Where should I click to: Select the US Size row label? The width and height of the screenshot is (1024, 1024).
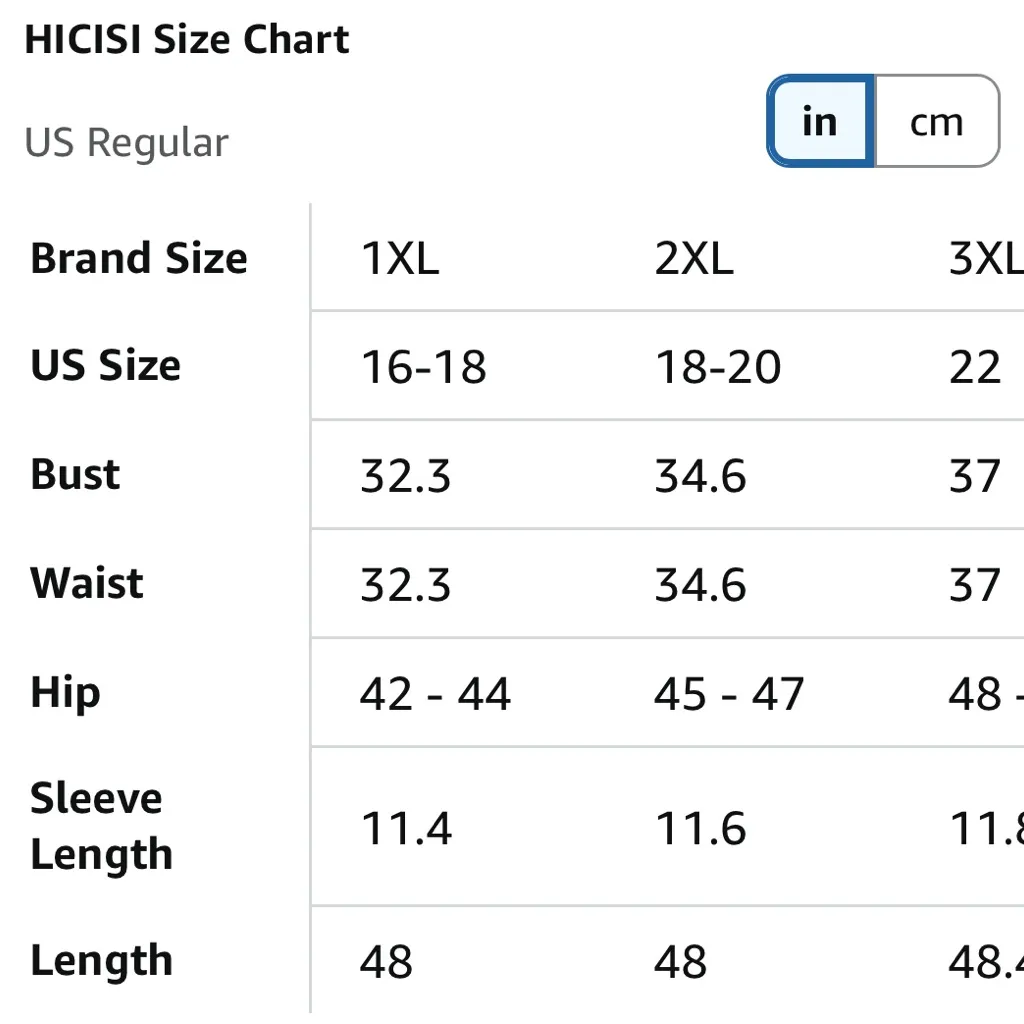(105, 366)
